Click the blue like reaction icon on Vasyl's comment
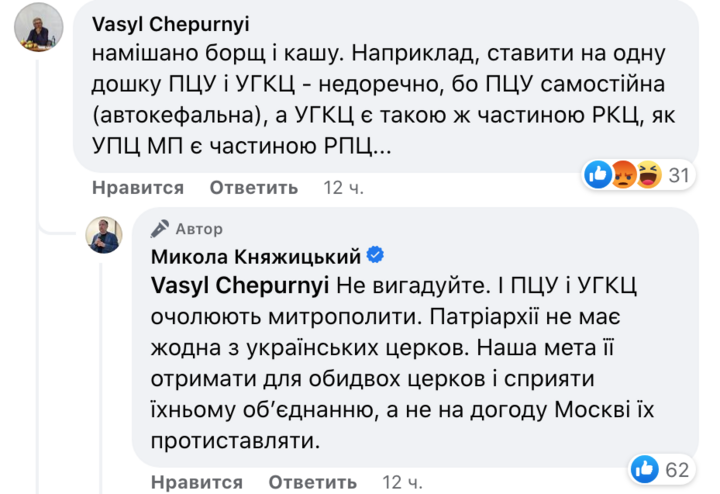 (599, 176)
